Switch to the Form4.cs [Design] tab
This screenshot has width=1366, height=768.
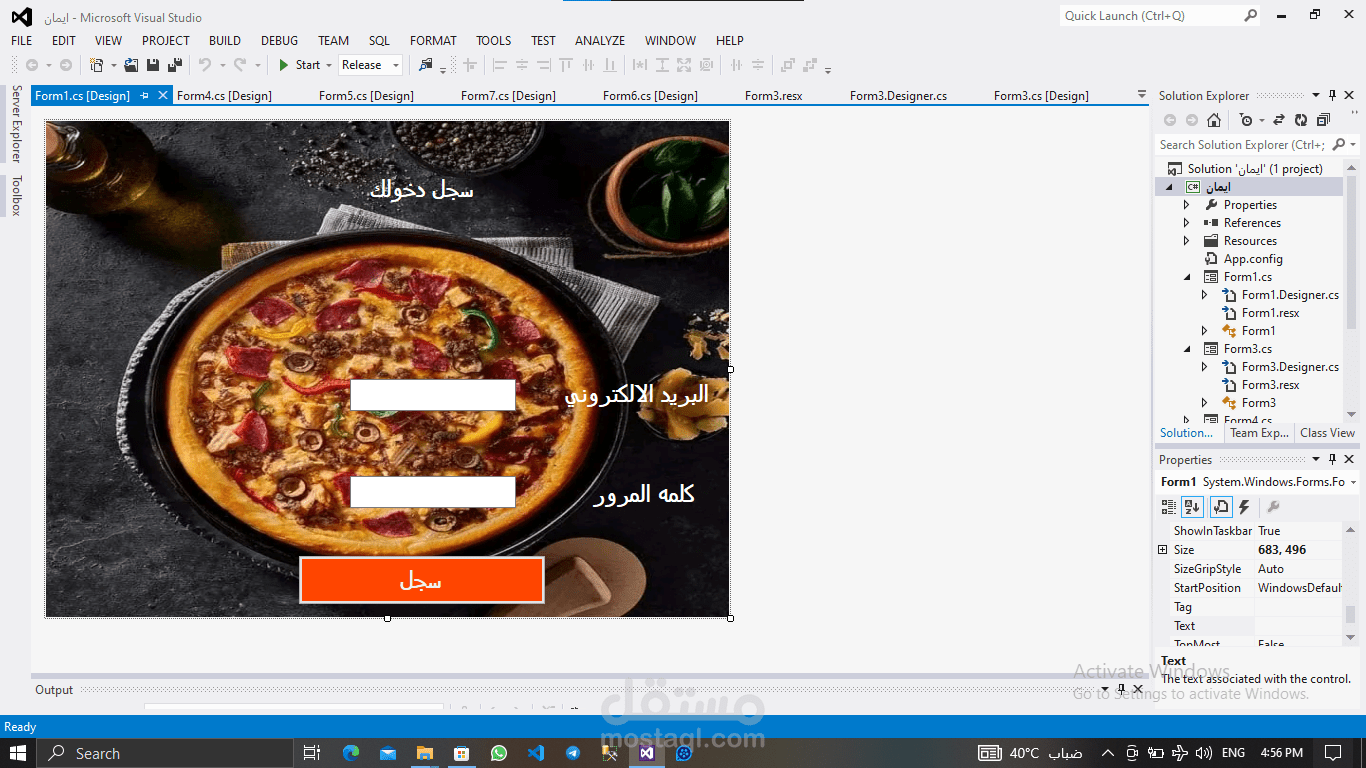(224, 96)
